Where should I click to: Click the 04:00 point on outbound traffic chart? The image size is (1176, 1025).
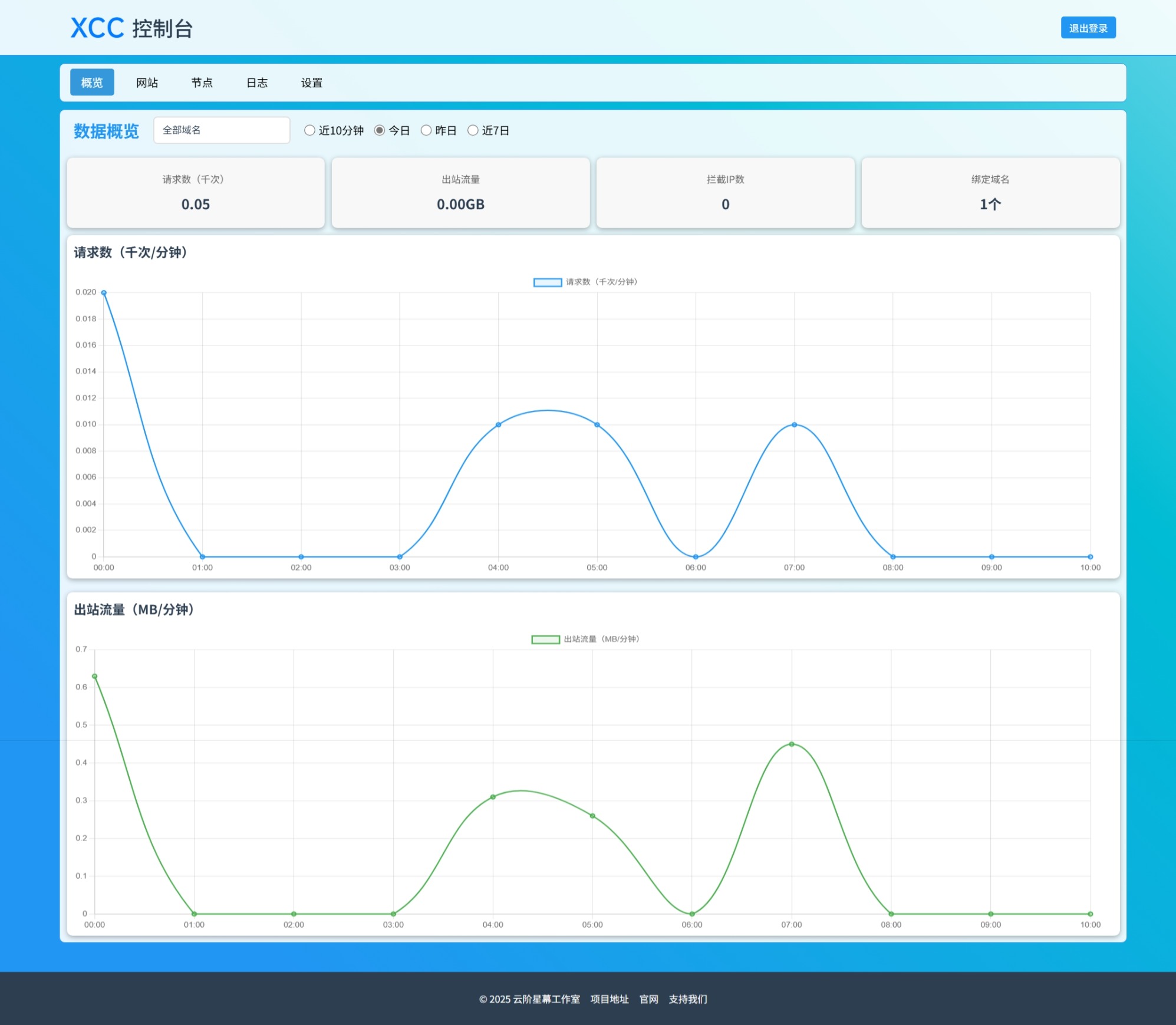pos(493,797)
